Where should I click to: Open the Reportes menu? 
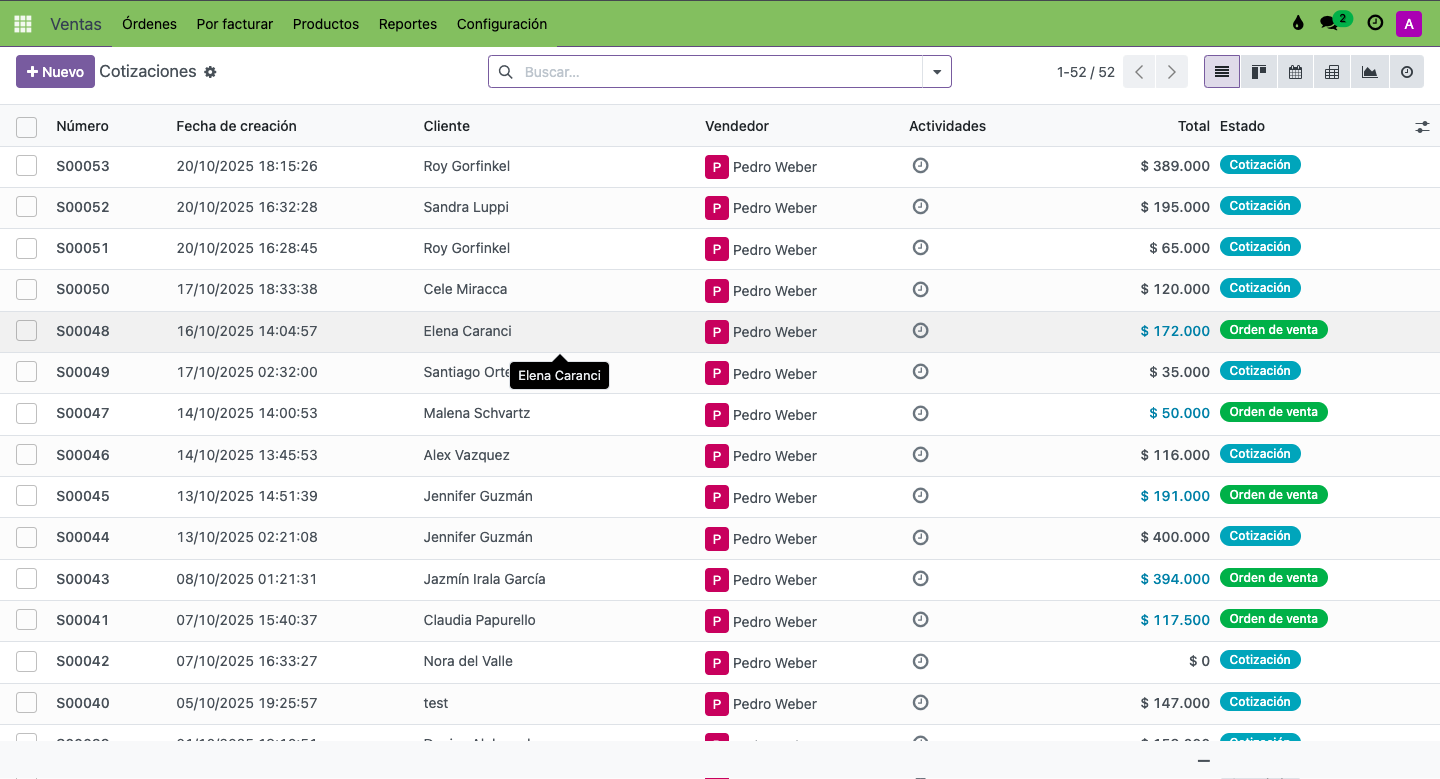click(x=407, y=24)
